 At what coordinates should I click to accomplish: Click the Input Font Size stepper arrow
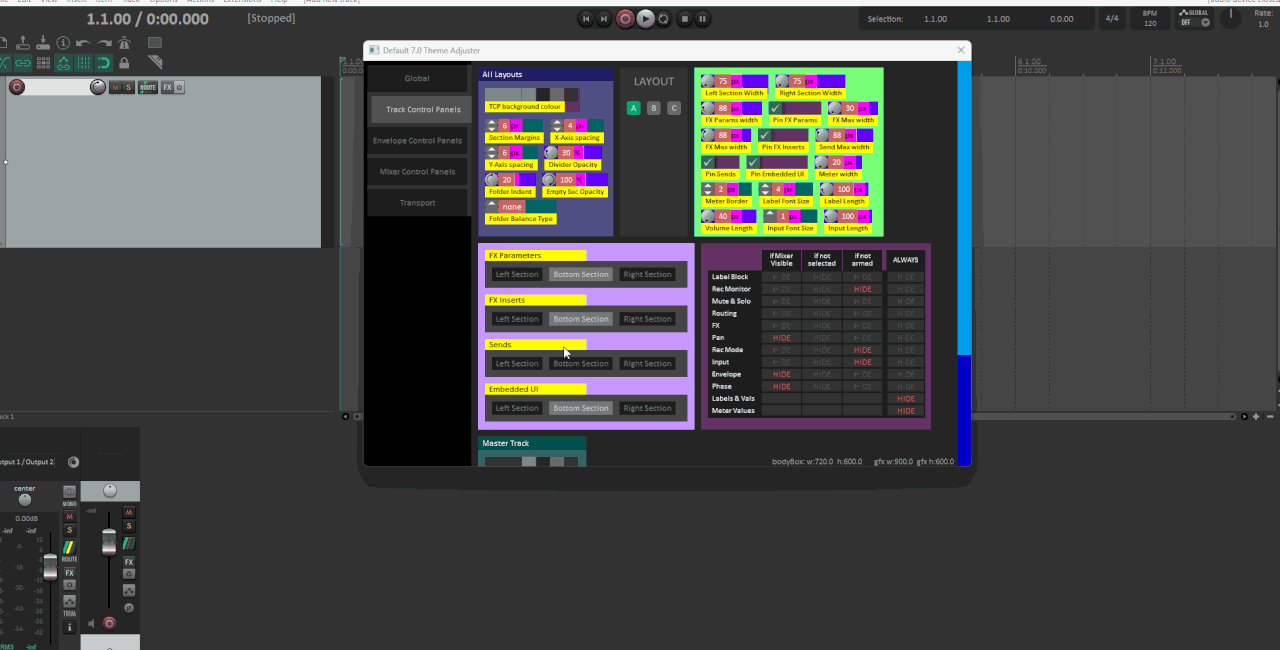(770, 216)
